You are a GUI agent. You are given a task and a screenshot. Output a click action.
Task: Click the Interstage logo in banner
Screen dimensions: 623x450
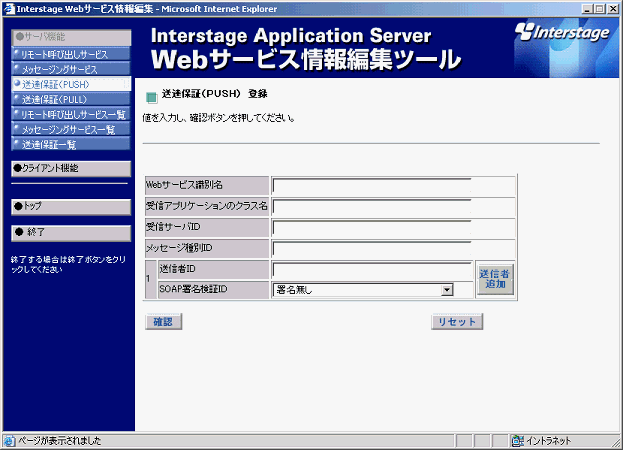(562, 33)
